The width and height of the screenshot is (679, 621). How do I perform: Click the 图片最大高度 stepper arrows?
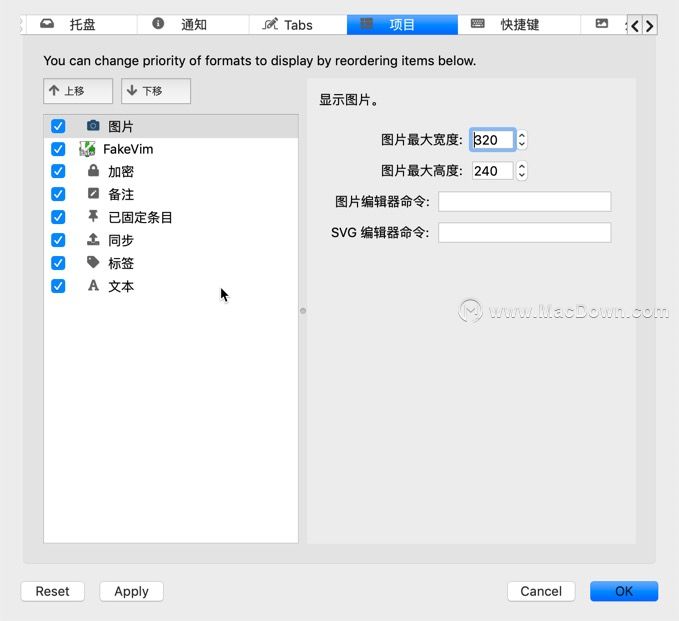pos(522,171)
